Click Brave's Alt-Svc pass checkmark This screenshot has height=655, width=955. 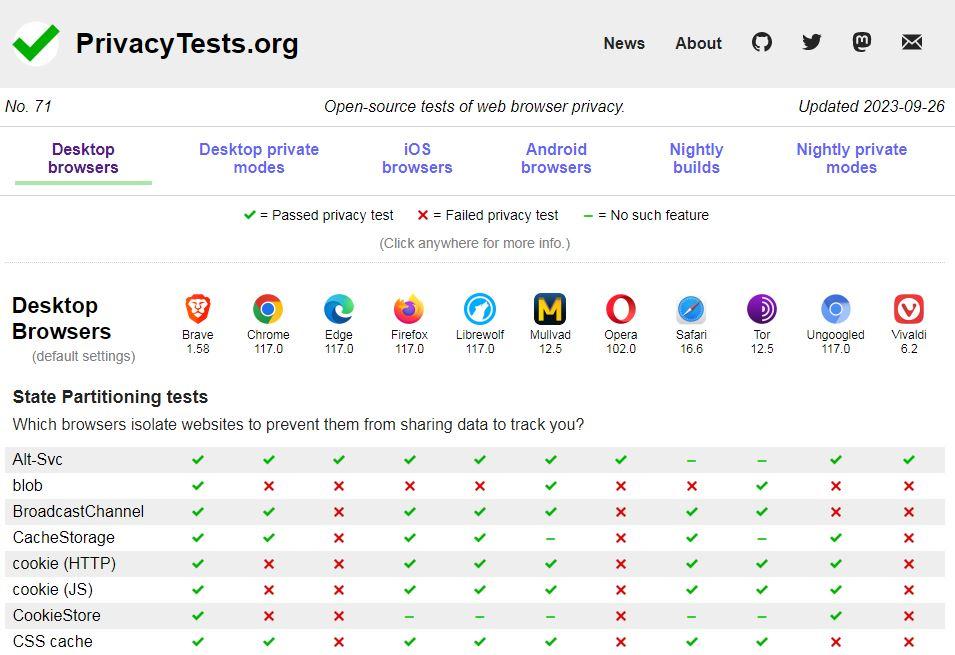tap(198, 459)
